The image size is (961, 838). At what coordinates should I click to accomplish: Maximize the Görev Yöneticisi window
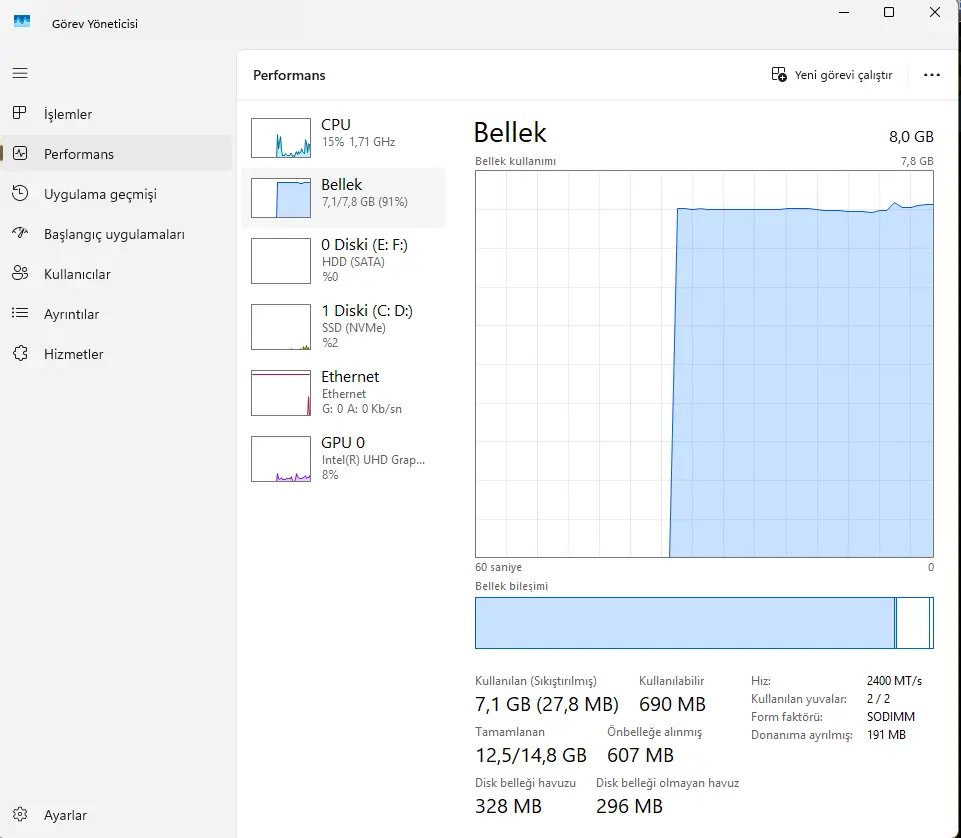tap(889, 12)
